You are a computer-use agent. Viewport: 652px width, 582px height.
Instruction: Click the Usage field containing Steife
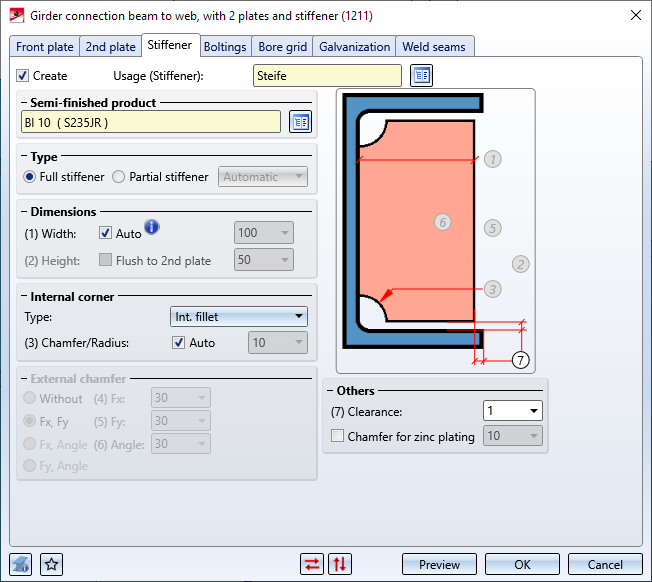pyautogui.click(x=327, y=75)
